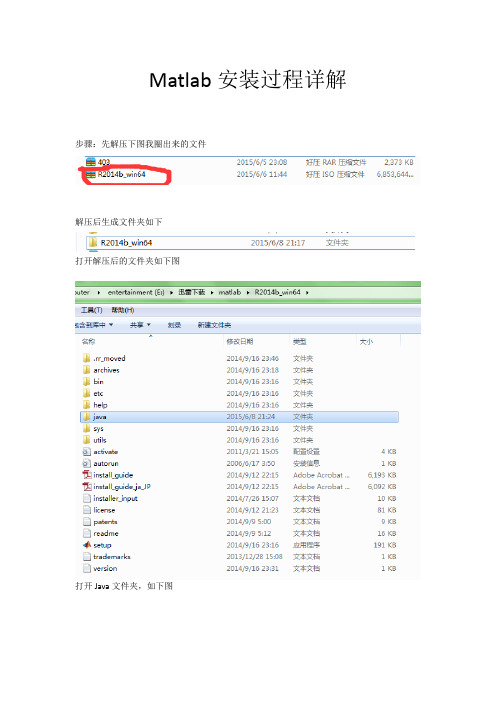This screenshot has width=496, height=702.
Task: Click the 配置设置 type of activate
Action: pos(306,452)
